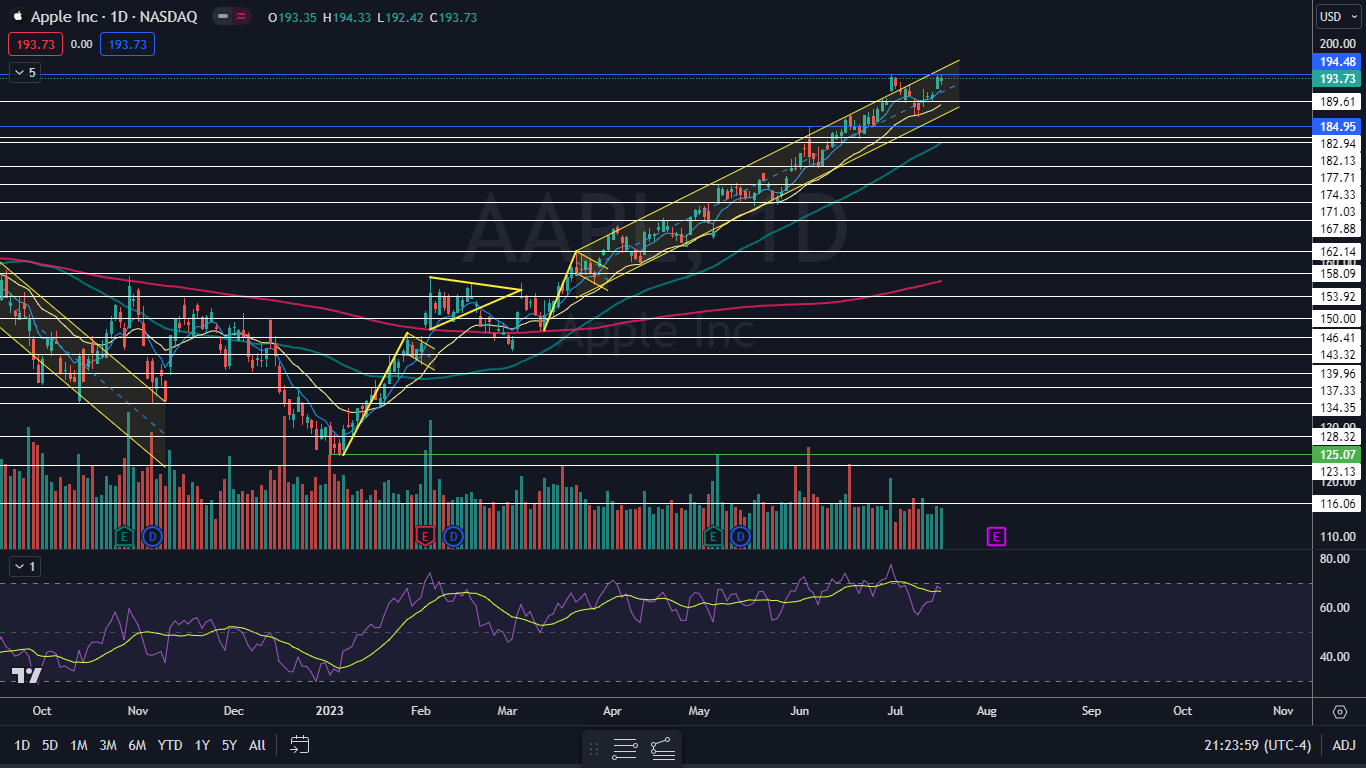Toggle ADJ adjusted data

pyautogui.click(x=1344, y=745)
